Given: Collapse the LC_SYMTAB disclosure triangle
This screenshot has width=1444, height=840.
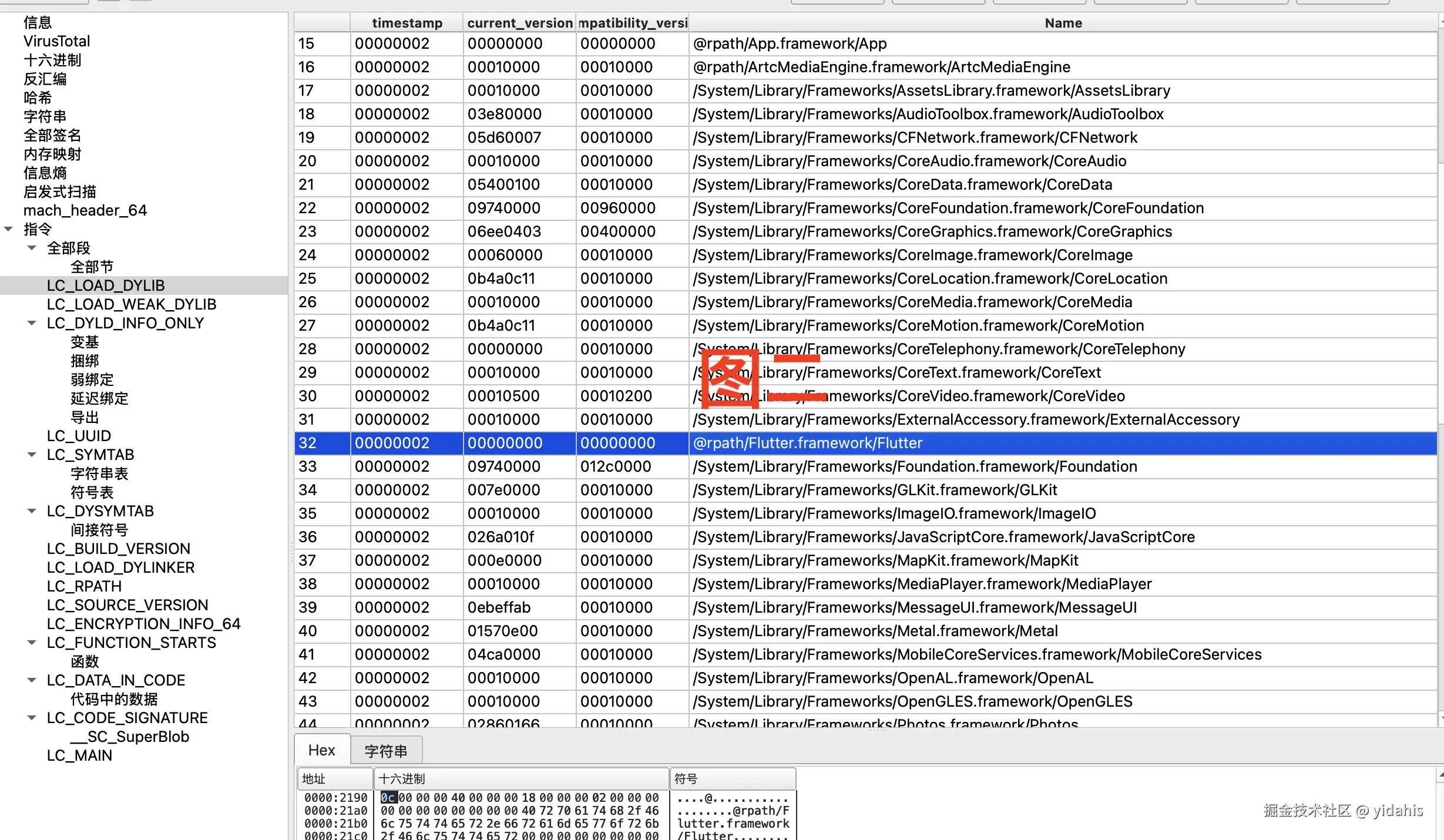Looking at the screenshot, I should pos(32,455).
